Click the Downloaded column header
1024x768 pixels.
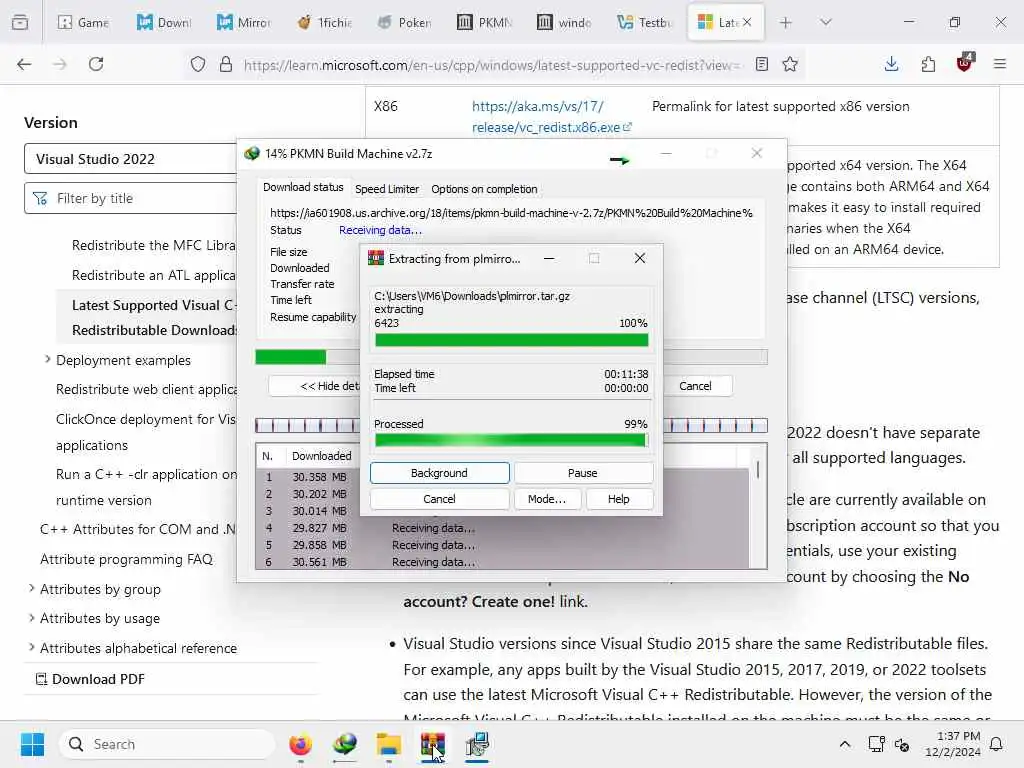321,456
